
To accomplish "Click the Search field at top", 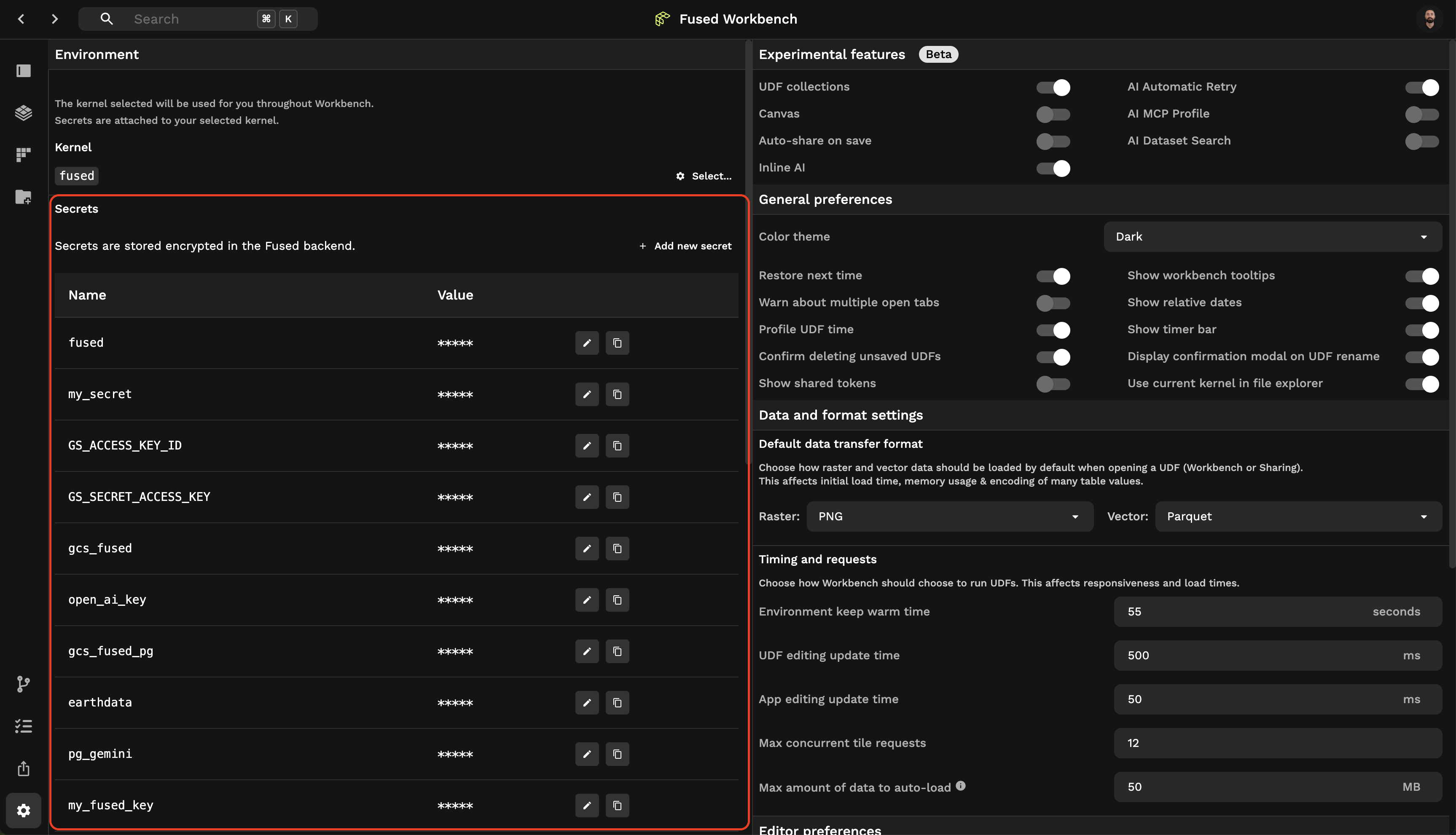I will pos(189,19).
